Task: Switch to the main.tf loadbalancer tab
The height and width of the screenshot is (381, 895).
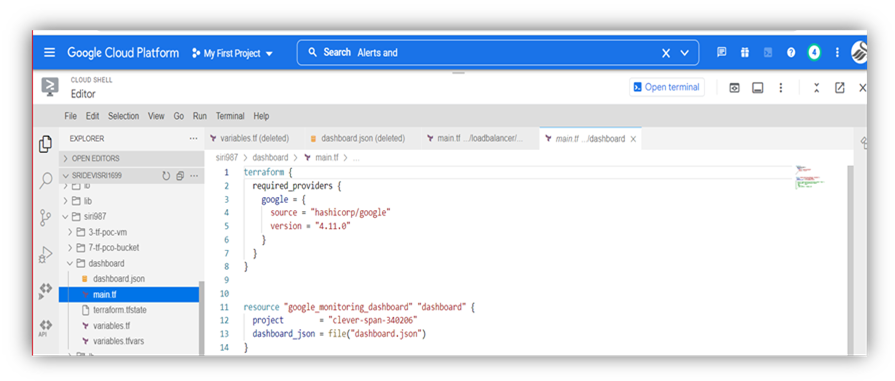Action: pyautogui.click(x=479, y=138)
